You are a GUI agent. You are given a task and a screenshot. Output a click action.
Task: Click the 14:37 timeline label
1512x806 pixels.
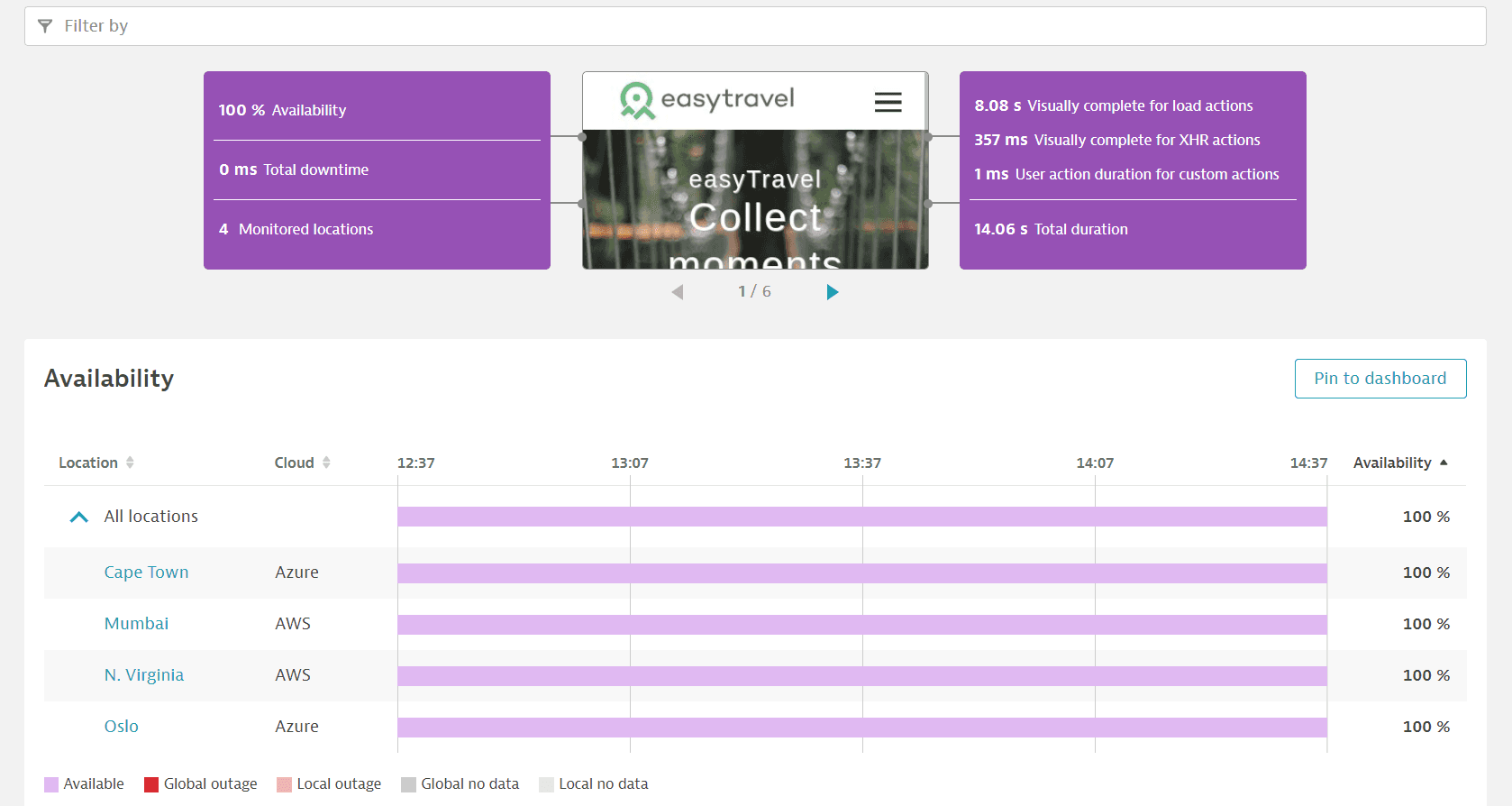pyautogui.click(x=1308, y=463)
